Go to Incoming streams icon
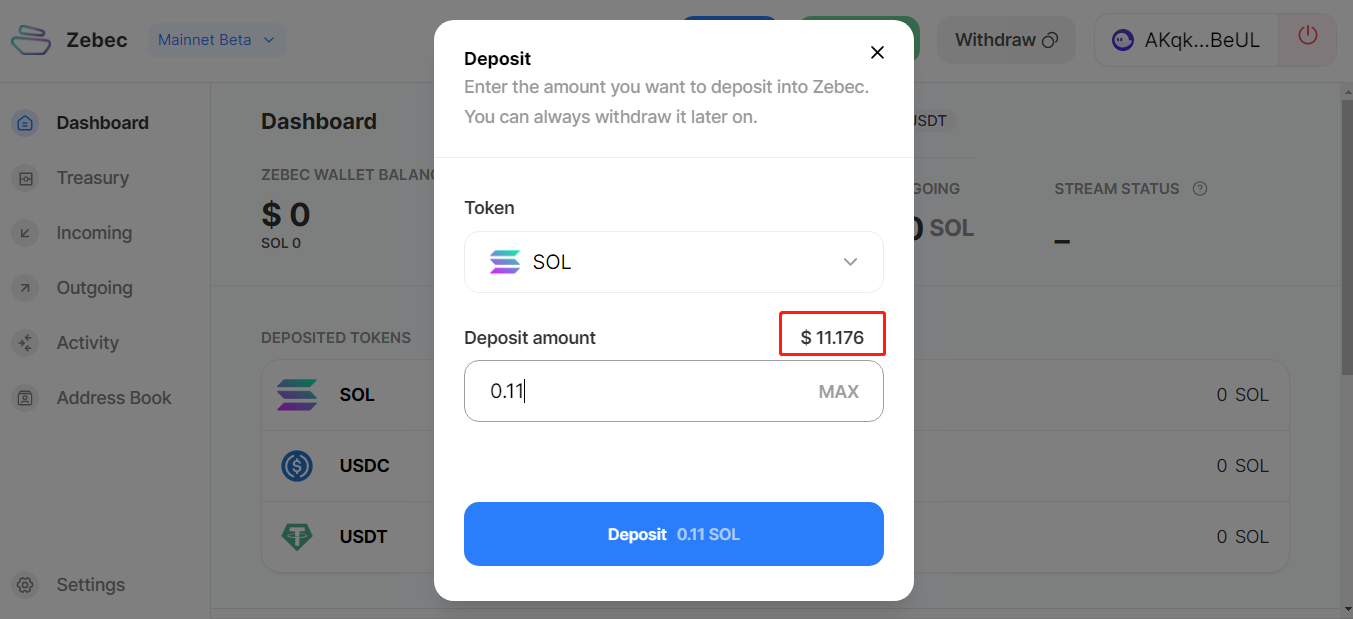The width and height of the screenshot is (1353, 619). [26, 233]
